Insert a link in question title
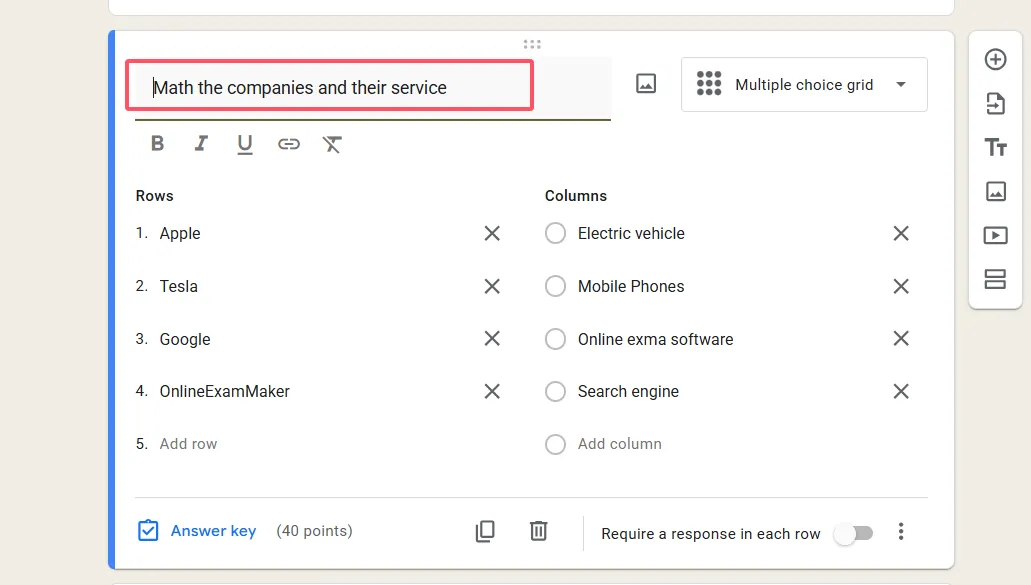The width and height of the screenshot is (1031, 585). [289, 144]
